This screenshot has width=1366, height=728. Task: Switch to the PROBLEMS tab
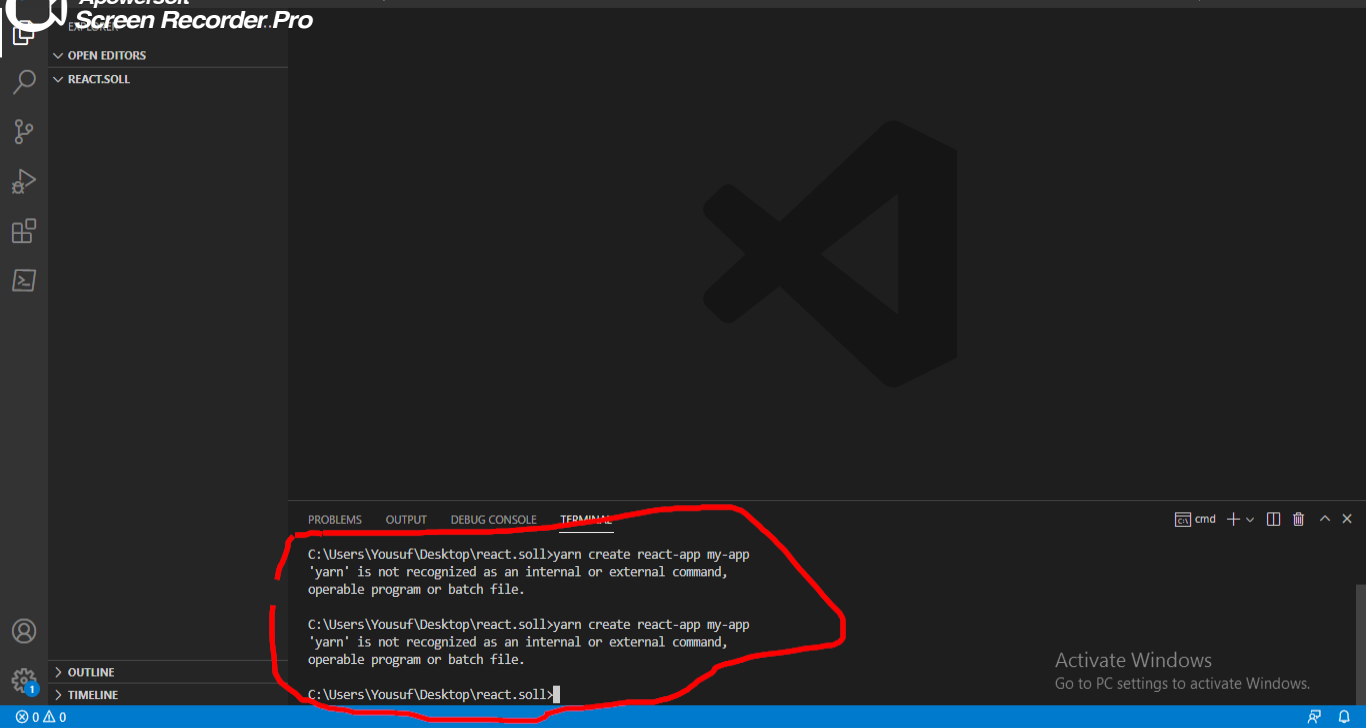pos(335,520)
